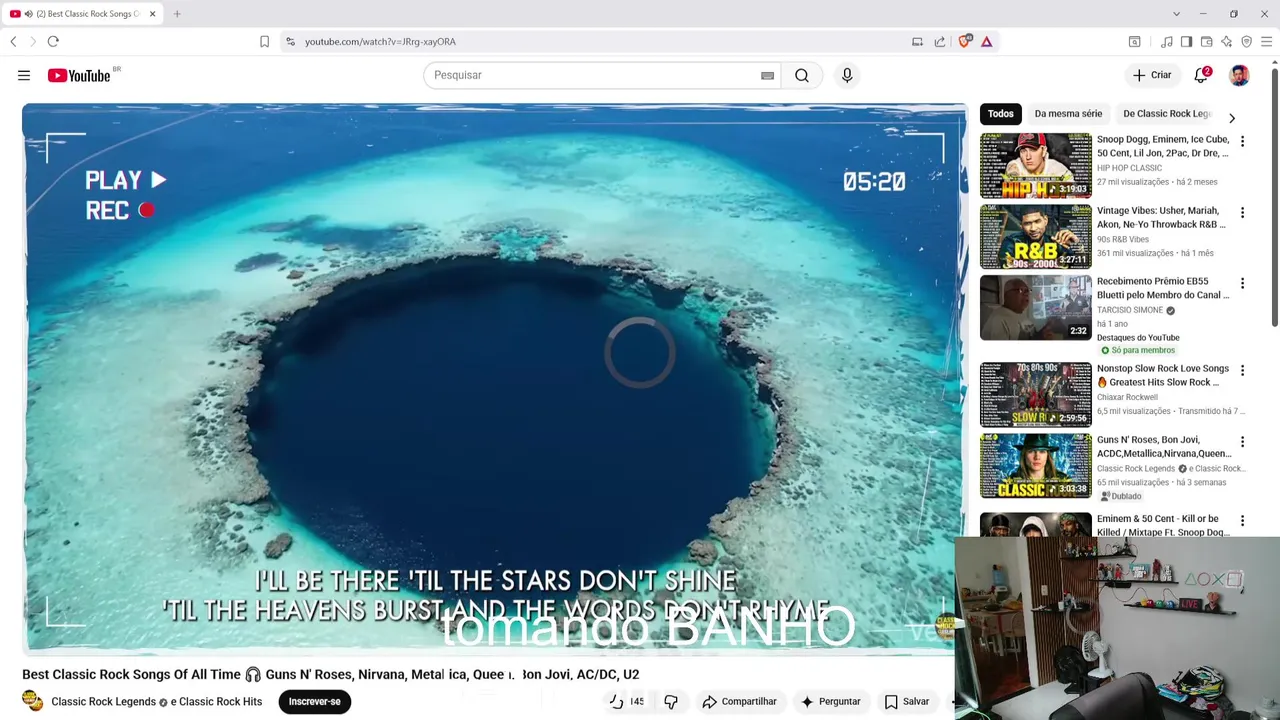Open the Brave VPN shield icon
The height and width of the screenshot is (720, 1280).
(x=1246, y=42)
